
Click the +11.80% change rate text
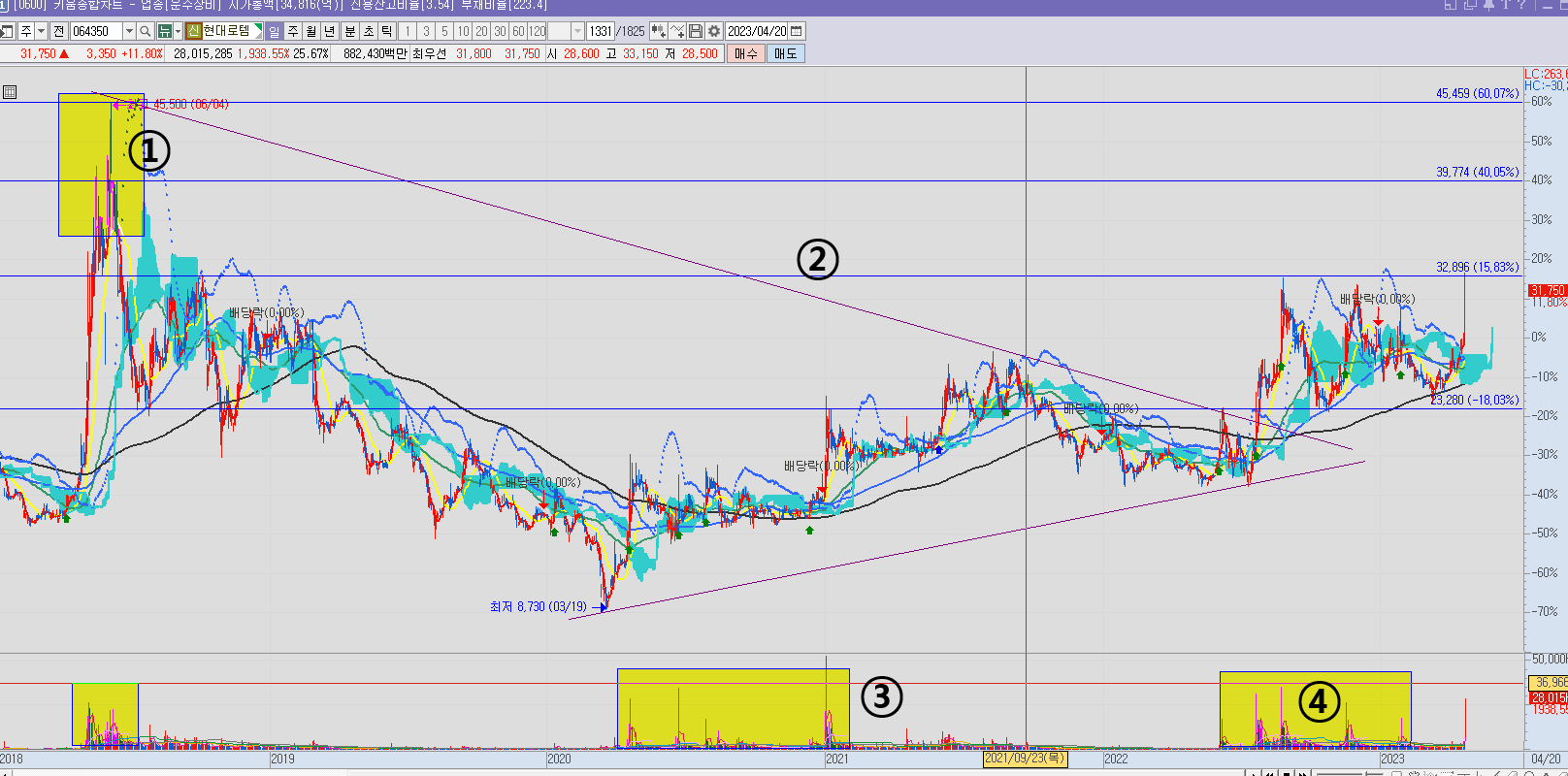pos(142,54)
